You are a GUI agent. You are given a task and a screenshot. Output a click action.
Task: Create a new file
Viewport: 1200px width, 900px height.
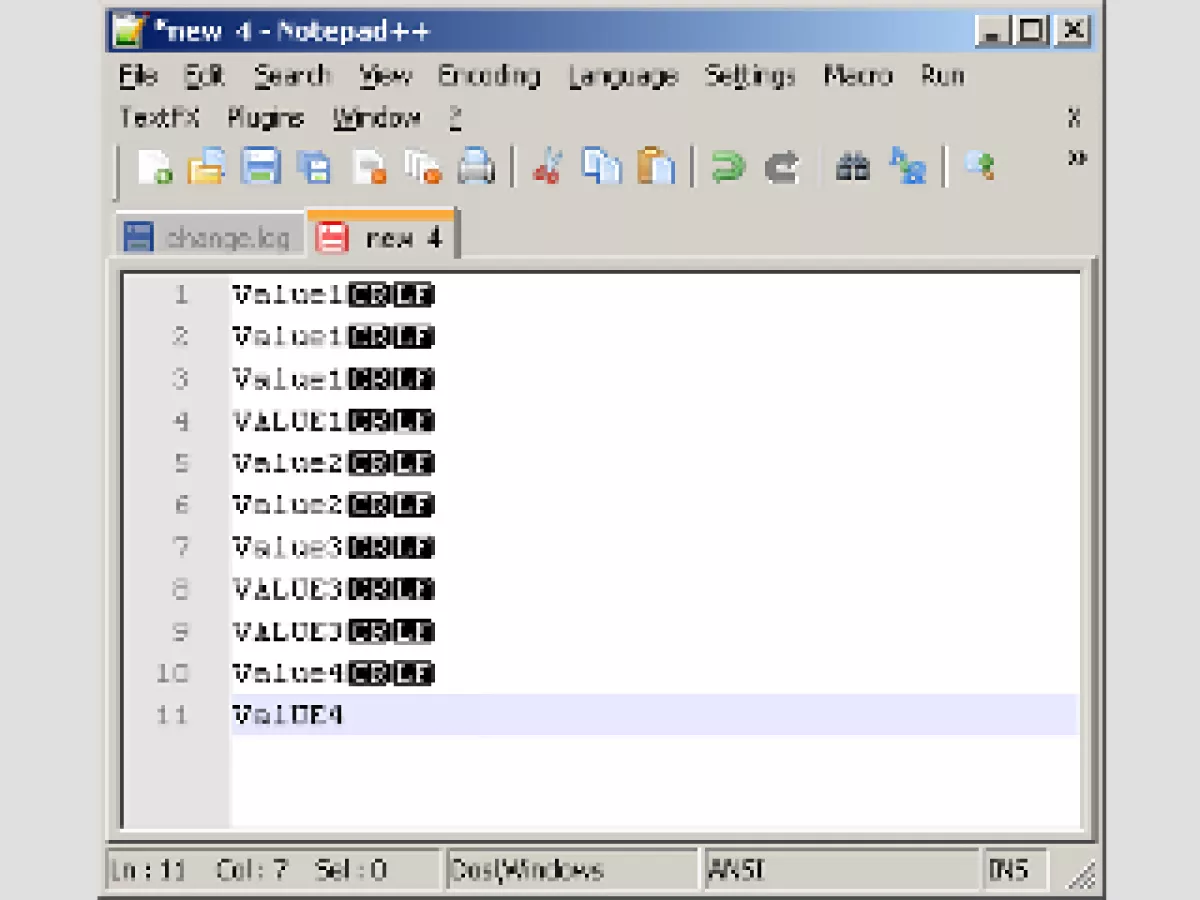click(155, 167)
